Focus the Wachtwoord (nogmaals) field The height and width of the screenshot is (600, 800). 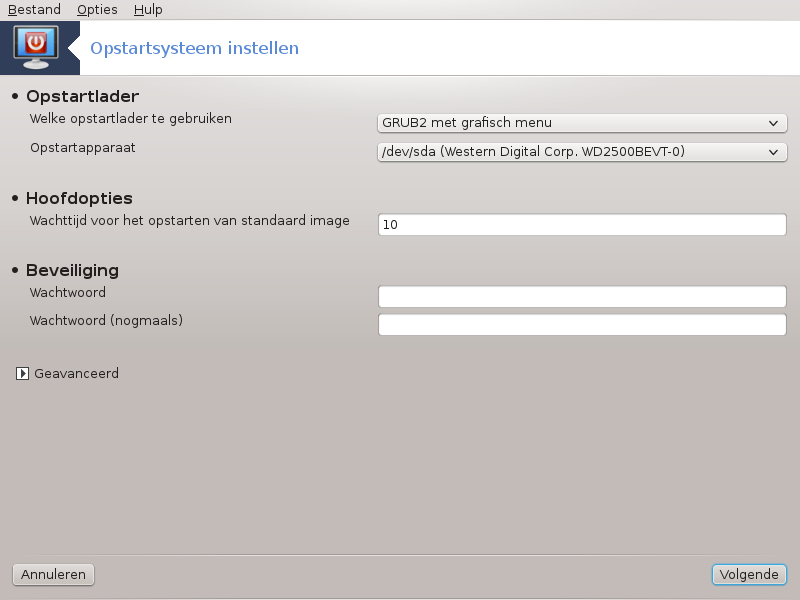pyautogui.click(x=582, y=324)
